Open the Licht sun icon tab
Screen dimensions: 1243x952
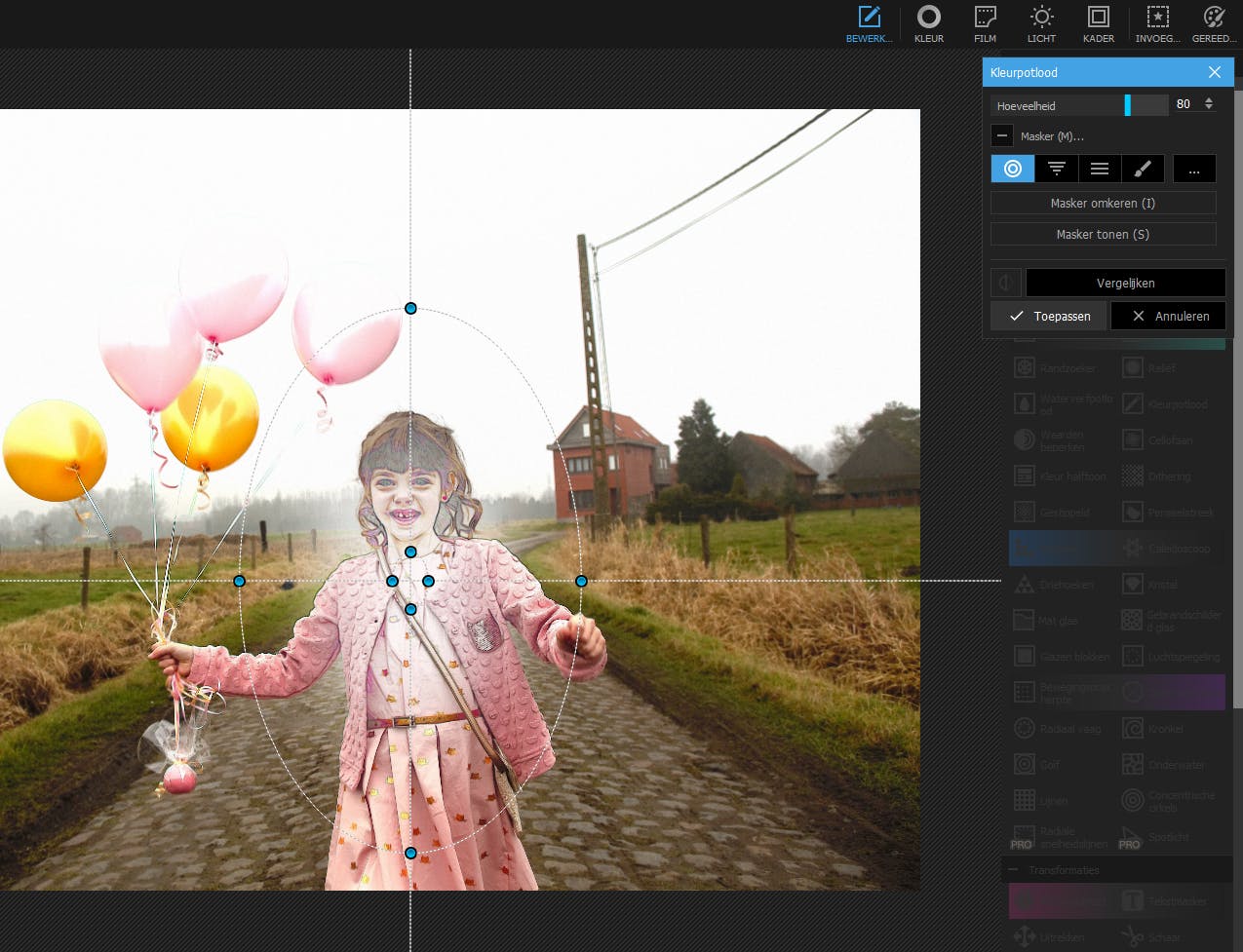click(x=1041, y=24)
